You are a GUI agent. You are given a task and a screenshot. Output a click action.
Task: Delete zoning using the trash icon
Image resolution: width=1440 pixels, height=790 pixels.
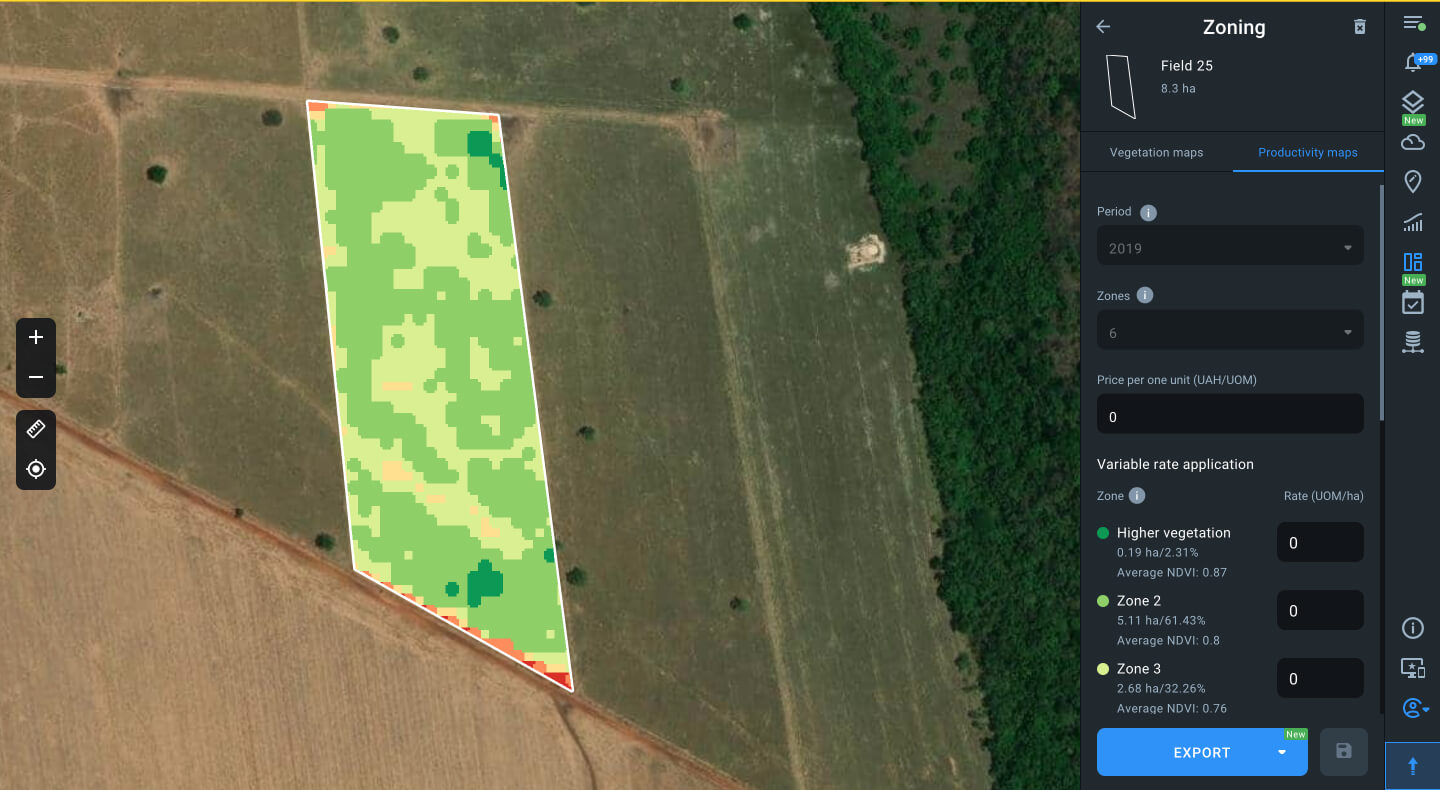click(x=1360, y=27)
